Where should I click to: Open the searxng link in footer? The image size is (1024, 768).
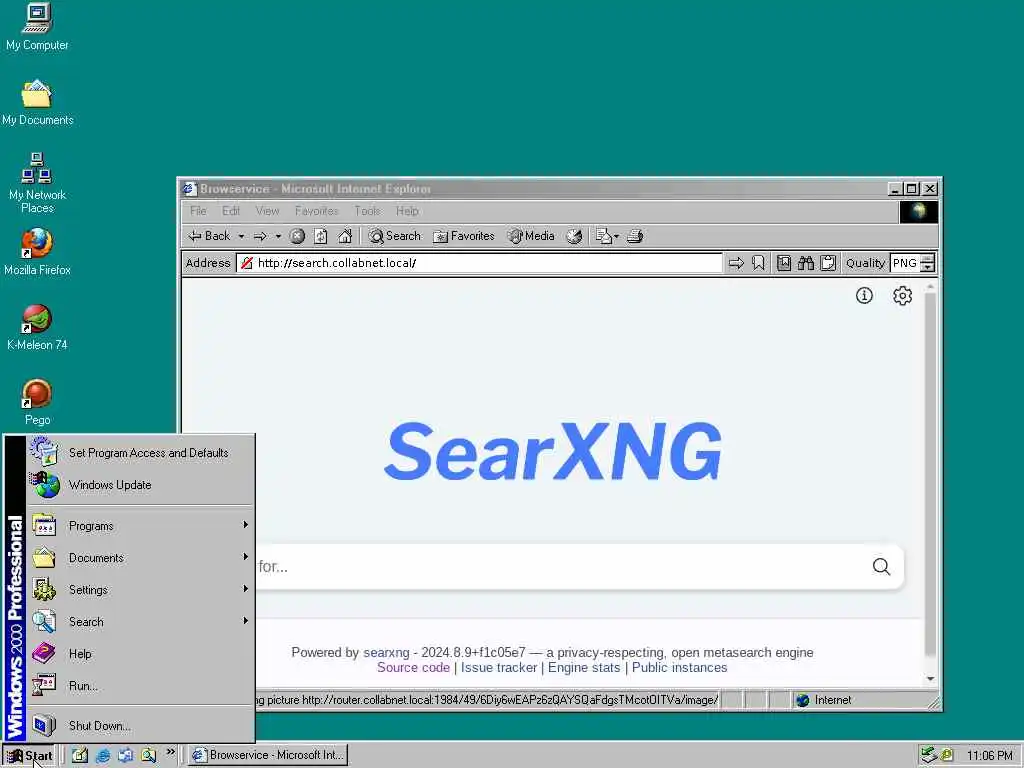click(386, 652)
